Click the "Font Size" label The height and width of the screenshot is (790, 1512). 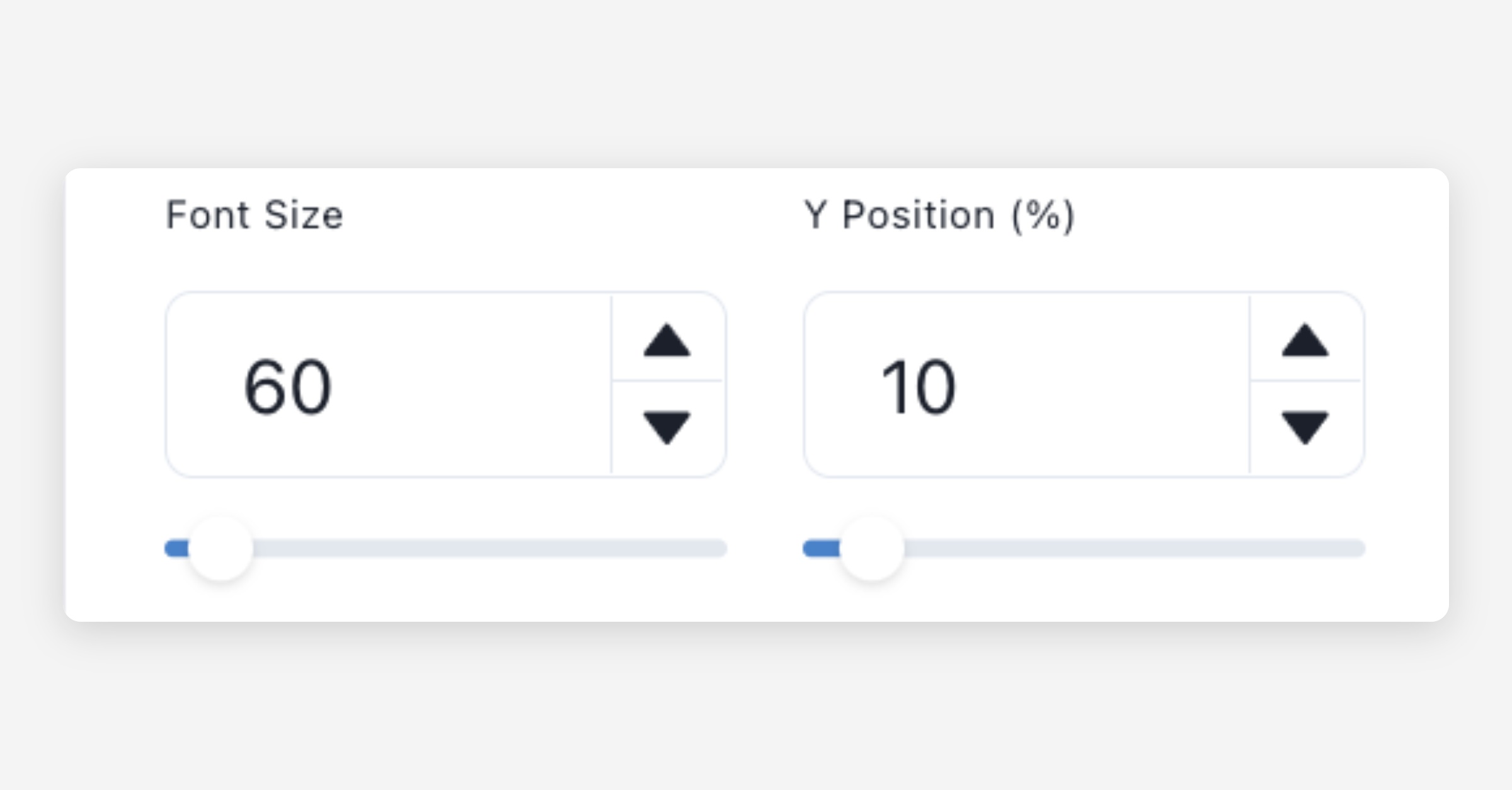(x=254, y=215)
